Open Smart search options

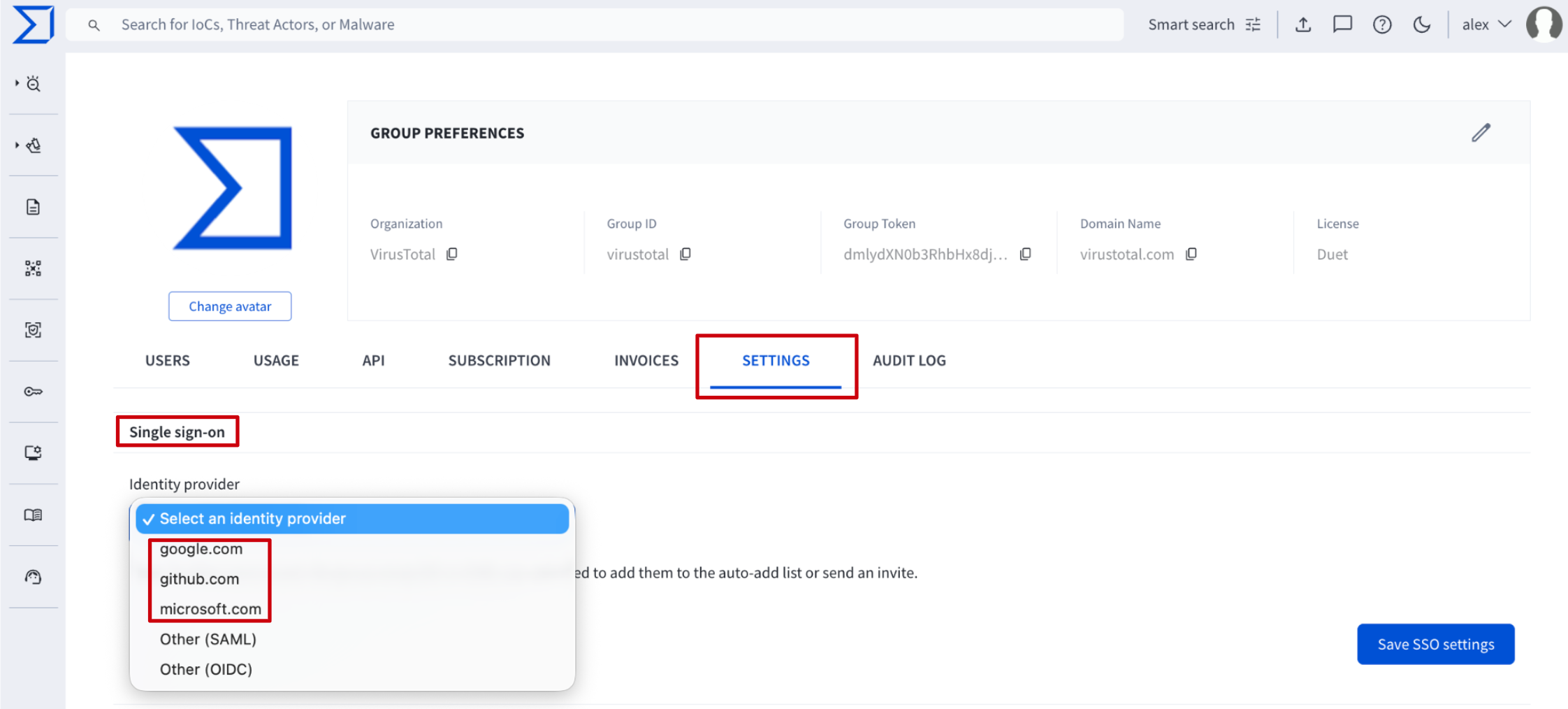click(1205, 25)
